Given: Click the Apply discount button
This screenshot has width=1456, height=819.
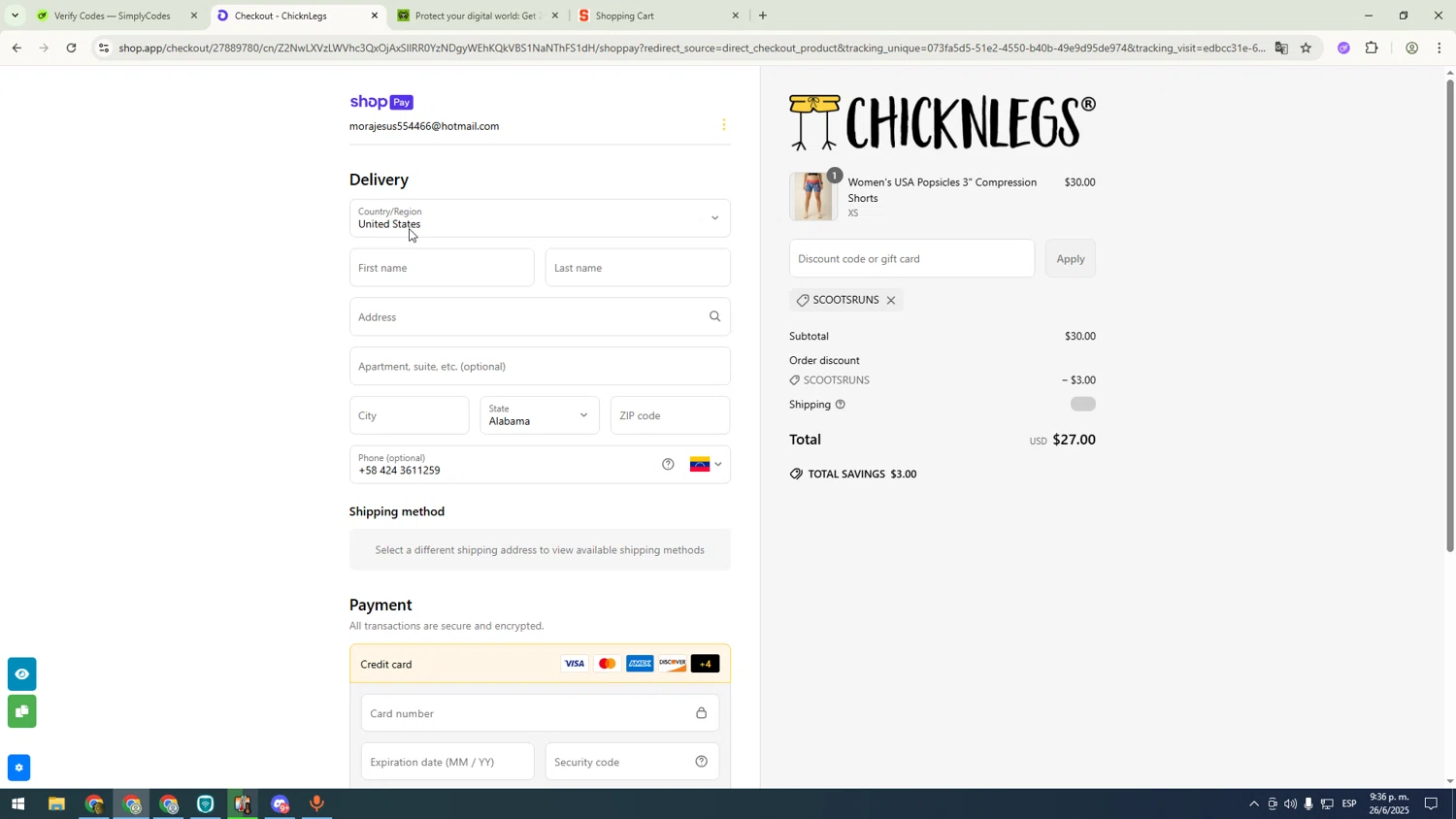Looking at the screenshot, I should click(x=1071, y=259).
